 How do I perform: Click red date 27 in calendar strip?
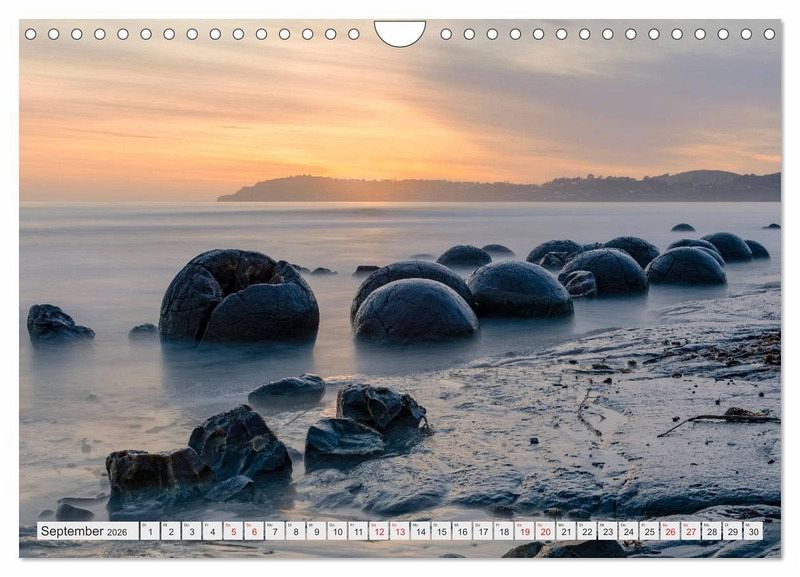click(690, 531)
